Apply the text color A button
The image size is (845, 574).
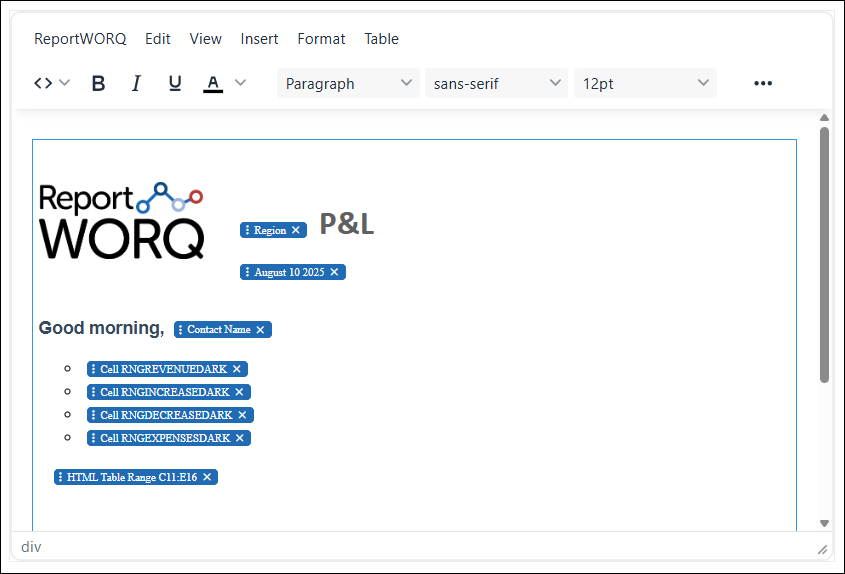tap(213, 83)
